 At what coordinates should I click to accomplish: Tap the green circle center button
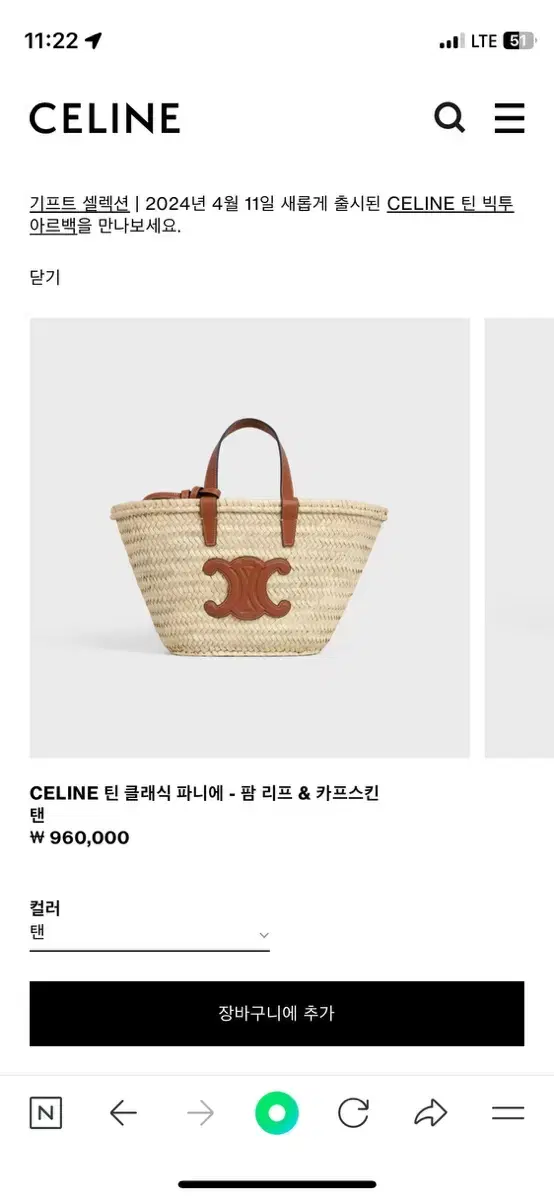[x=277, y=1113]
